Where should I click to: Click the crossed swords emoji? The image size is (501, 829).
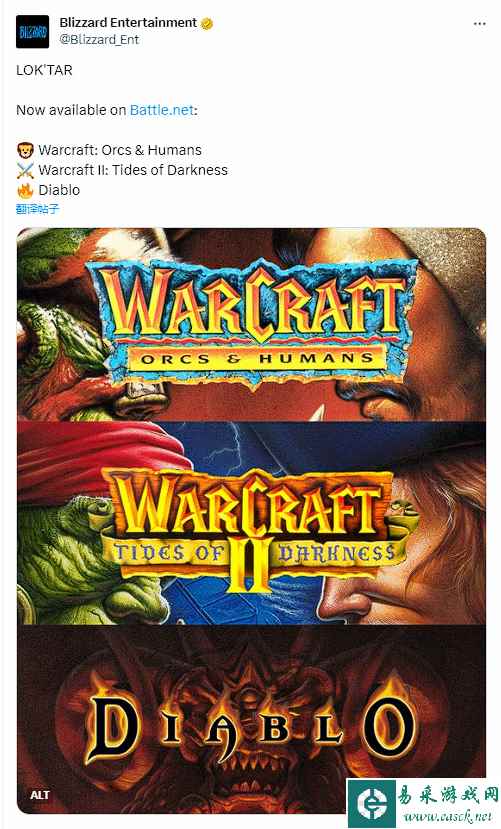25,170
